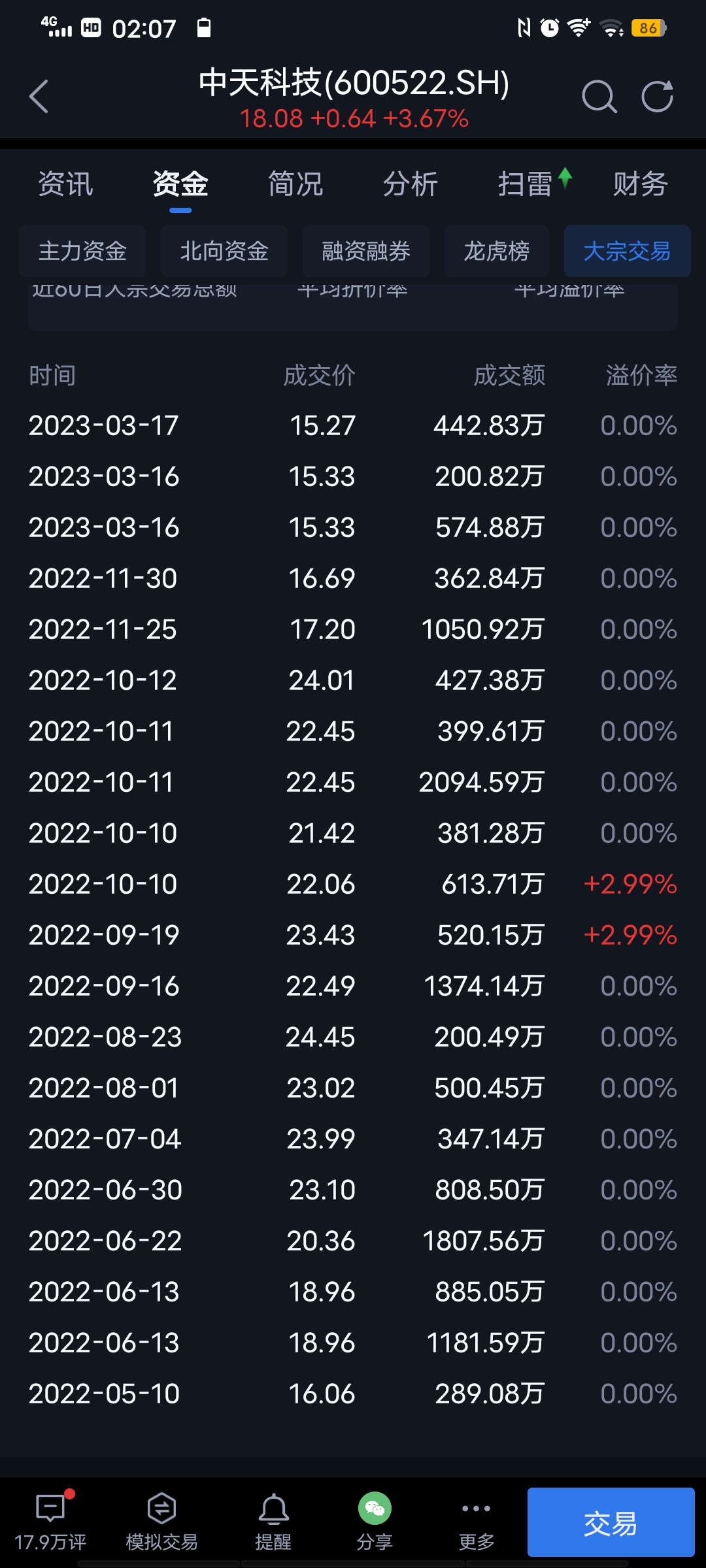This screenshot has width=706, height=1568.
Task: Open the 更多 three-dot menu
Action: tap(476, 1522)
